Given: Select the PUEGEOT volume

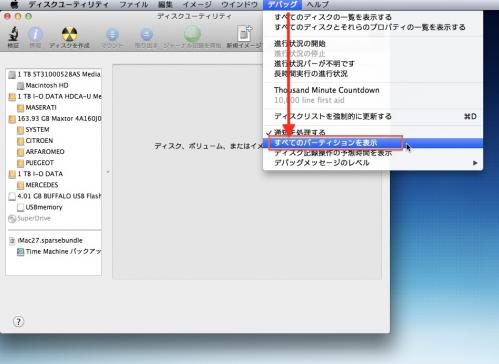Looking at the screenshot, I should tap(35, 163).
